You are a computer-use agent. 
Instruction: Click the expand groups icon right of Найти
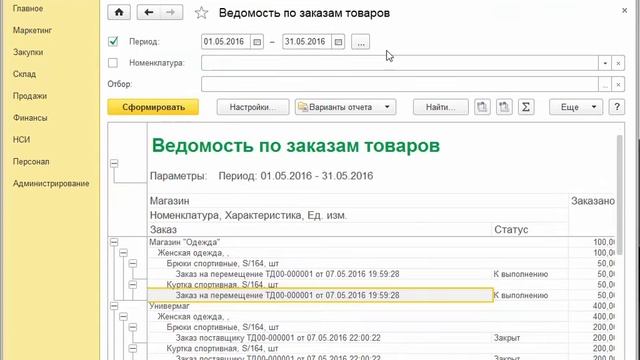(482, 107)
